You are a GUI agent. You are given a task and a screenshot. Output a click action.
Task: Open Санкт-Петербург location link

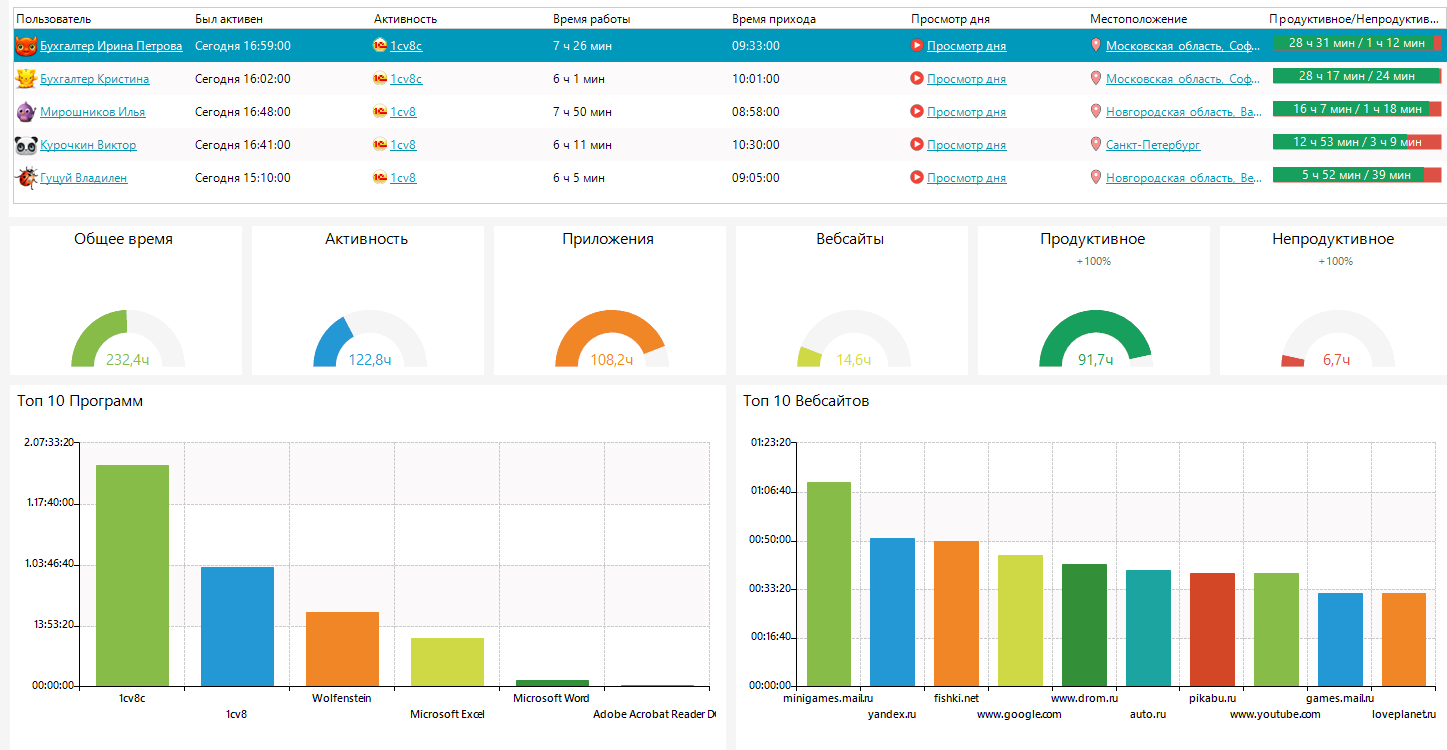pos(1153,145)
